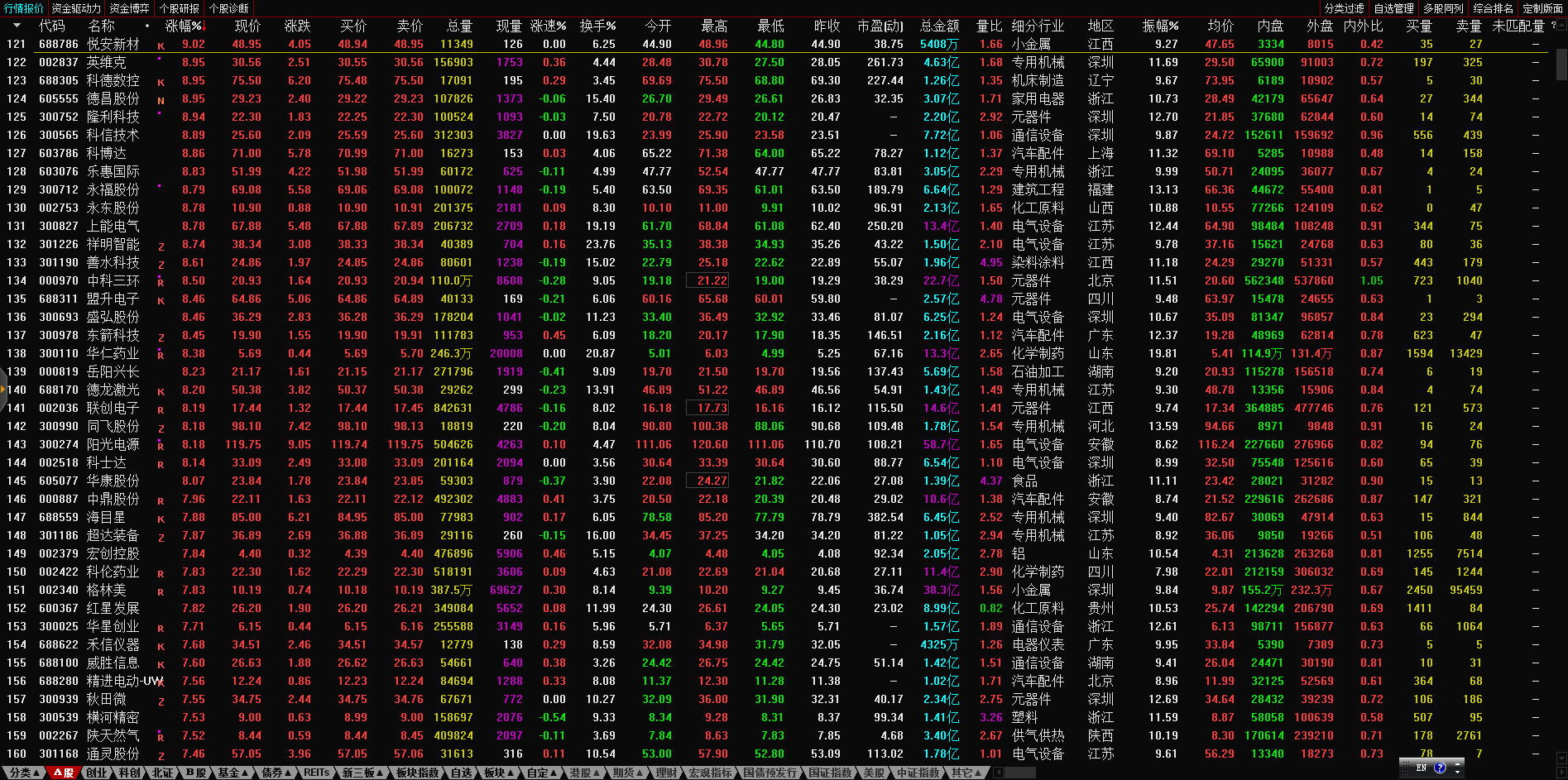Sort by 总金额 column header
1568x780 pixels.
click(939, 26)
